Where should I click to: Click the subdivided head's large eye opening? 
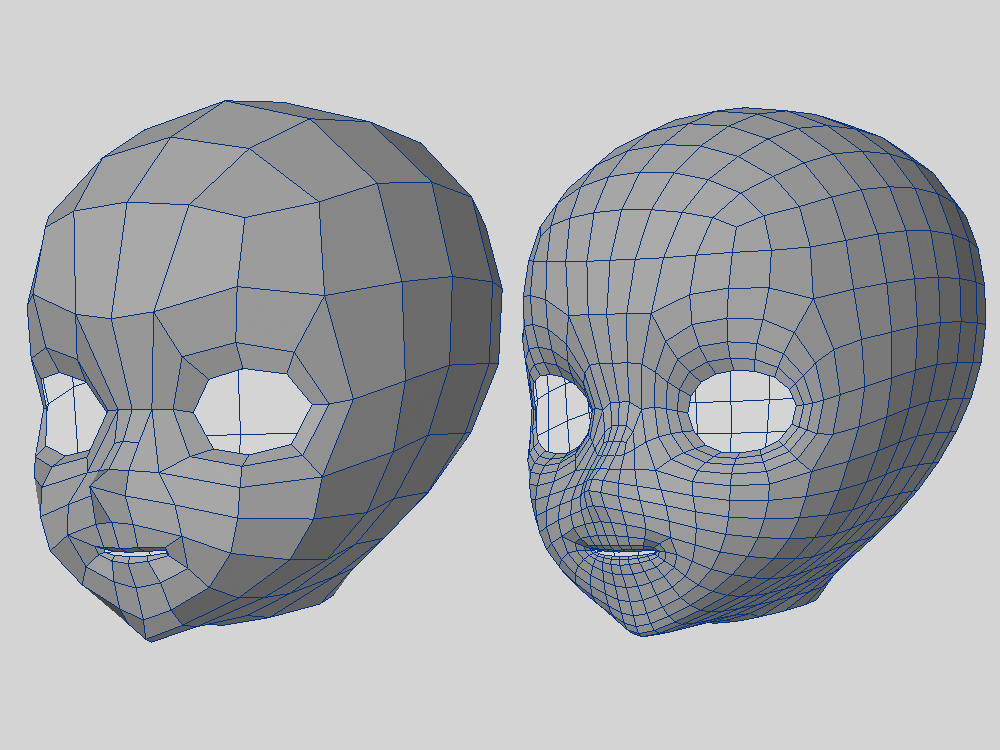(x=742, y=410)
